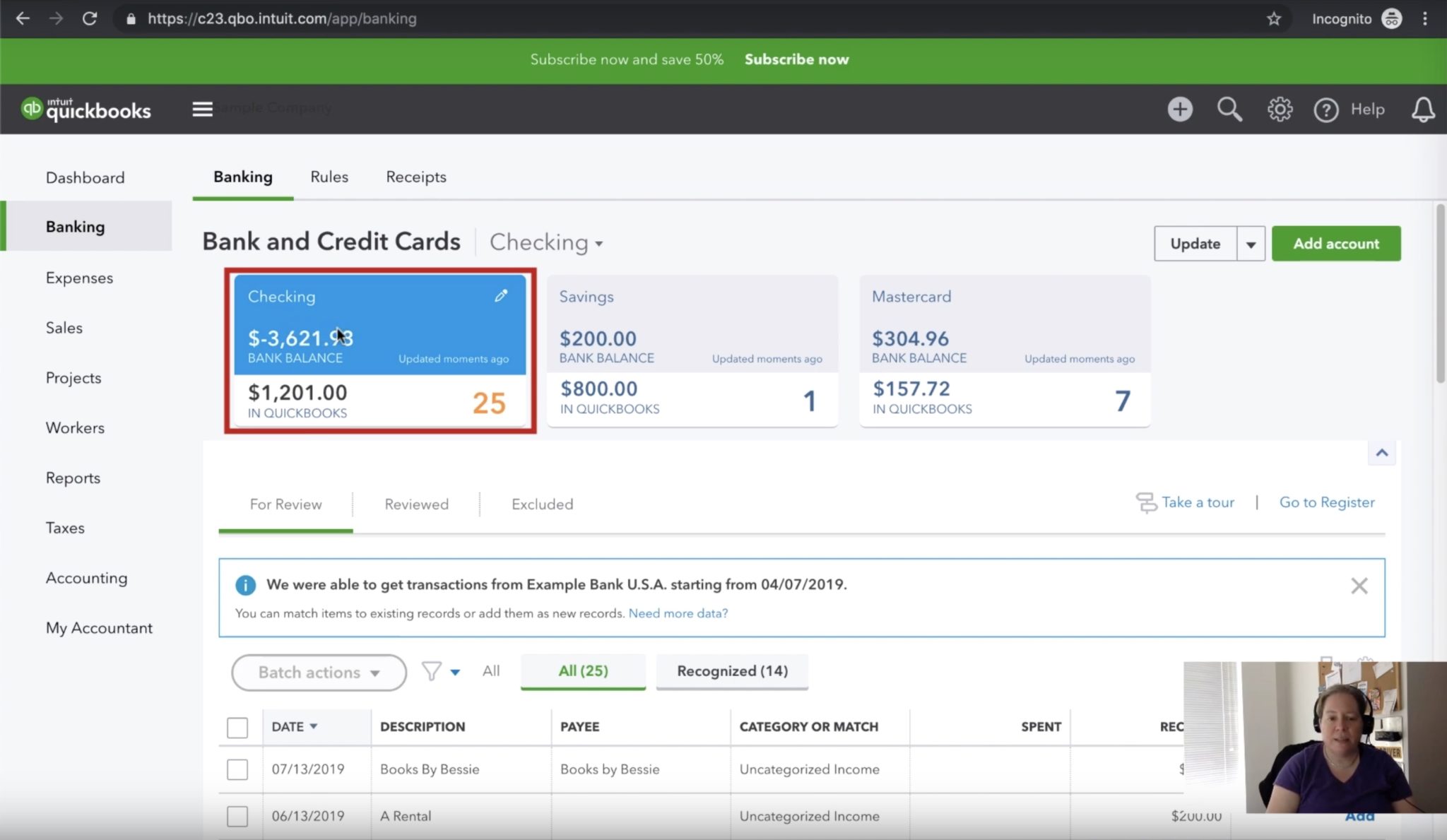
Task: Open the Batch actions dropdown
Action: click(319, 673)
